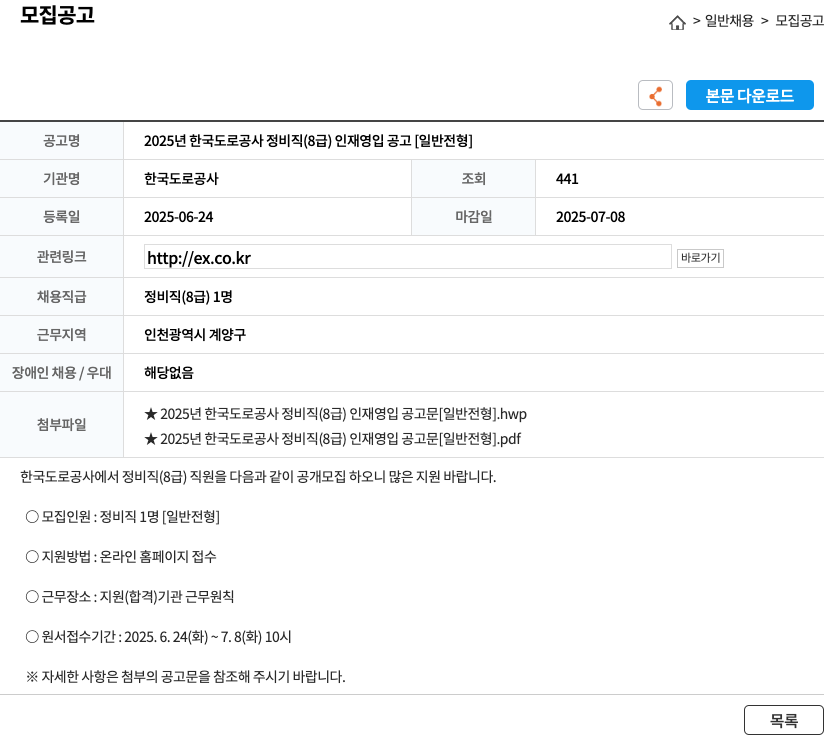Viewport: 824px width, 736px height.
Task: Click the home icon in breadcrumb
Action: 677,23
